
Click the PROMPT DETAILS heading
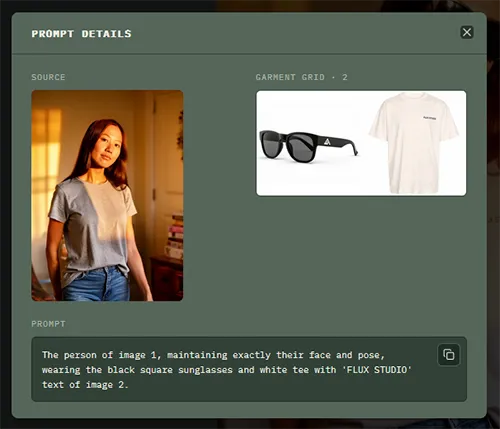tap(82, 34)
